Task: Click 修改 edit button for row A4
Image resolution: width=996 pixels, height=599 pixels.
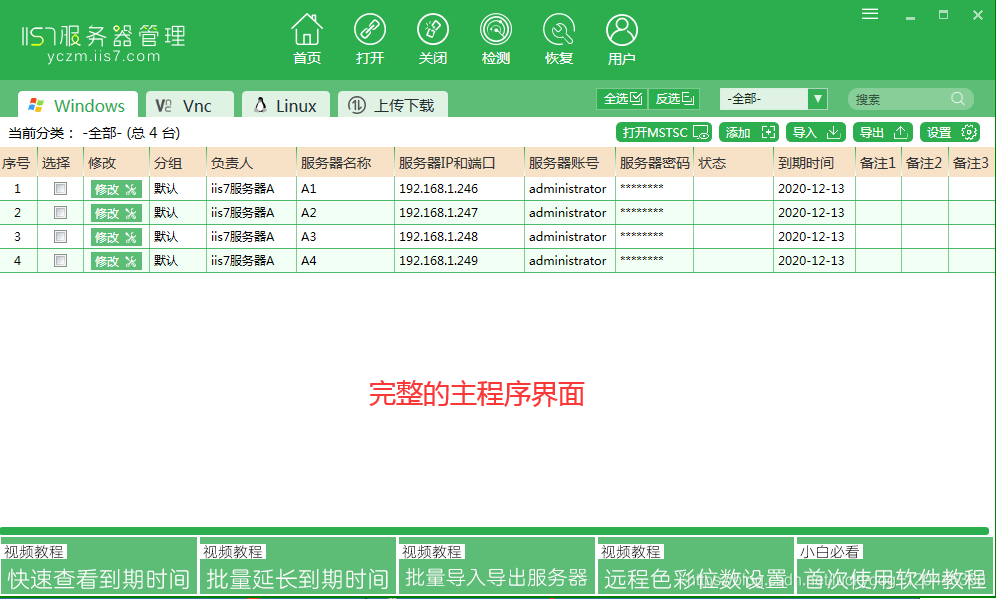Action: click(x=116, y=261)
